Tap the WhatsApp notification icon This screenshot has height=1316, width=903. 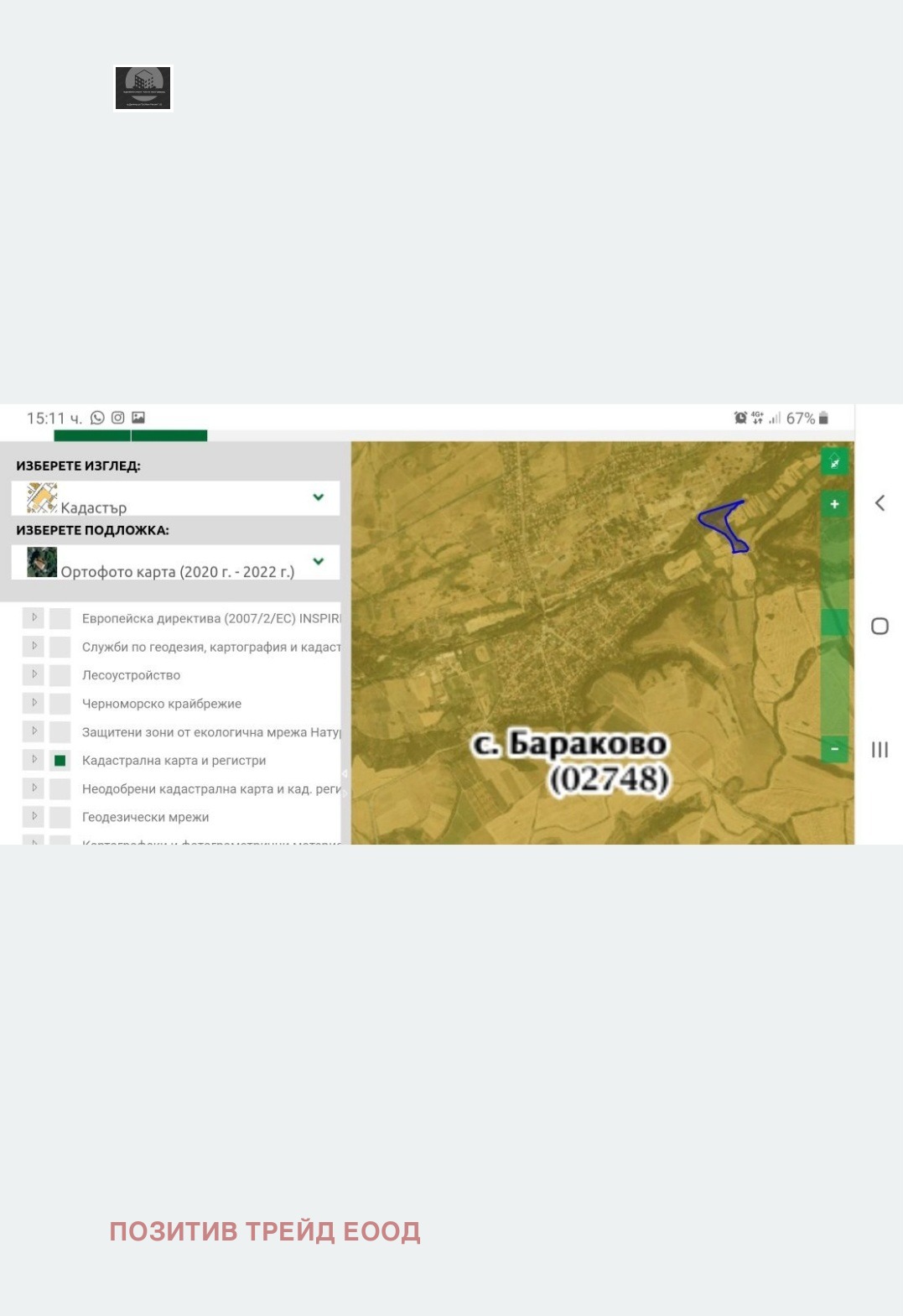tap(97, 418)
